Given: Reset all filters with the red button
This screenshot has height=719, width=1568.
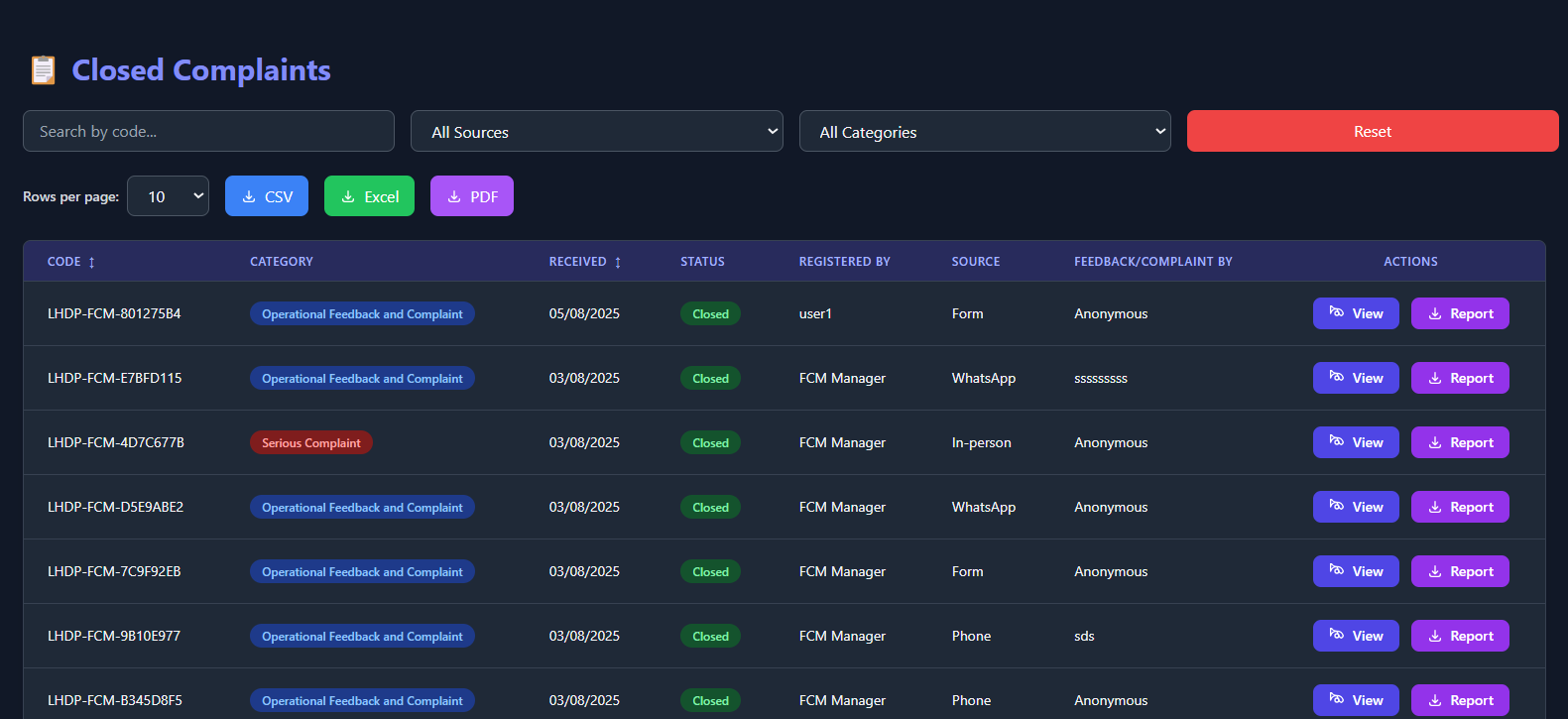Looking at the screenshot, I should [1372, 131].
